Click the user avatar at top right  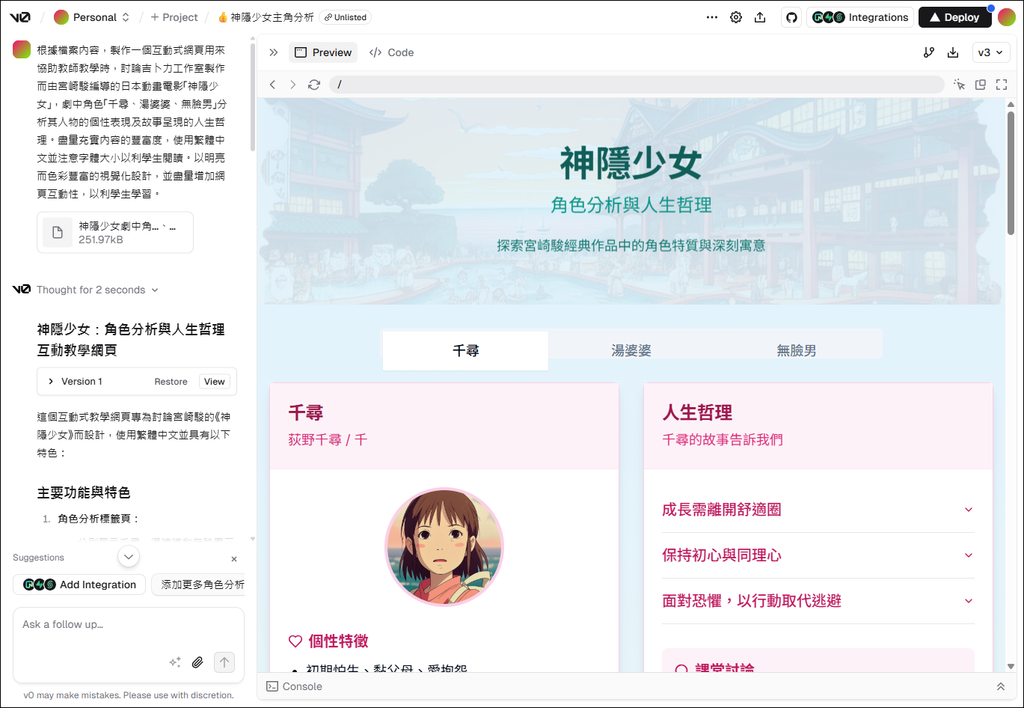[x=1007, y=18]
